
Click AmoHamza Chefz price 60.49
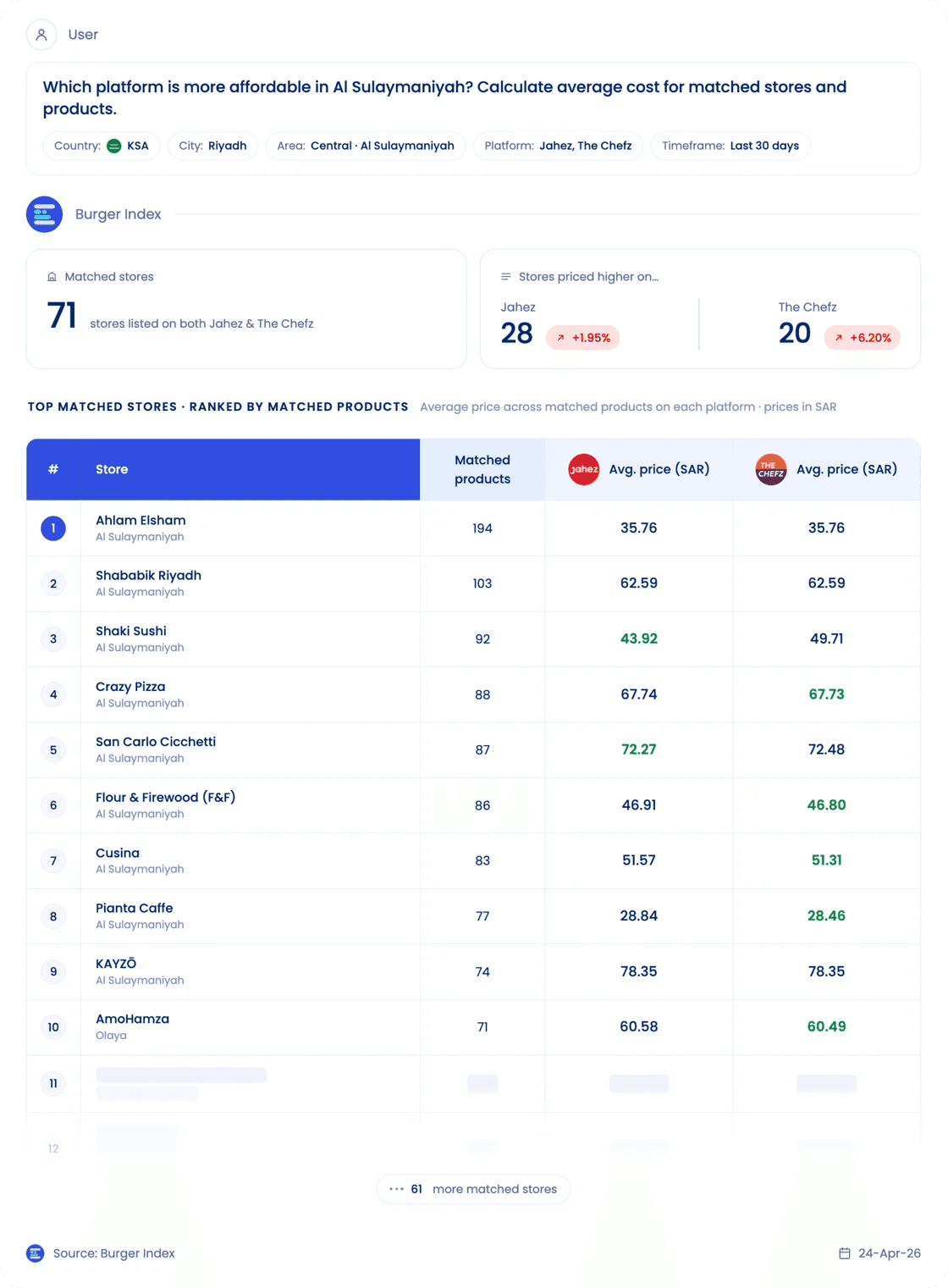point(827,1026)
